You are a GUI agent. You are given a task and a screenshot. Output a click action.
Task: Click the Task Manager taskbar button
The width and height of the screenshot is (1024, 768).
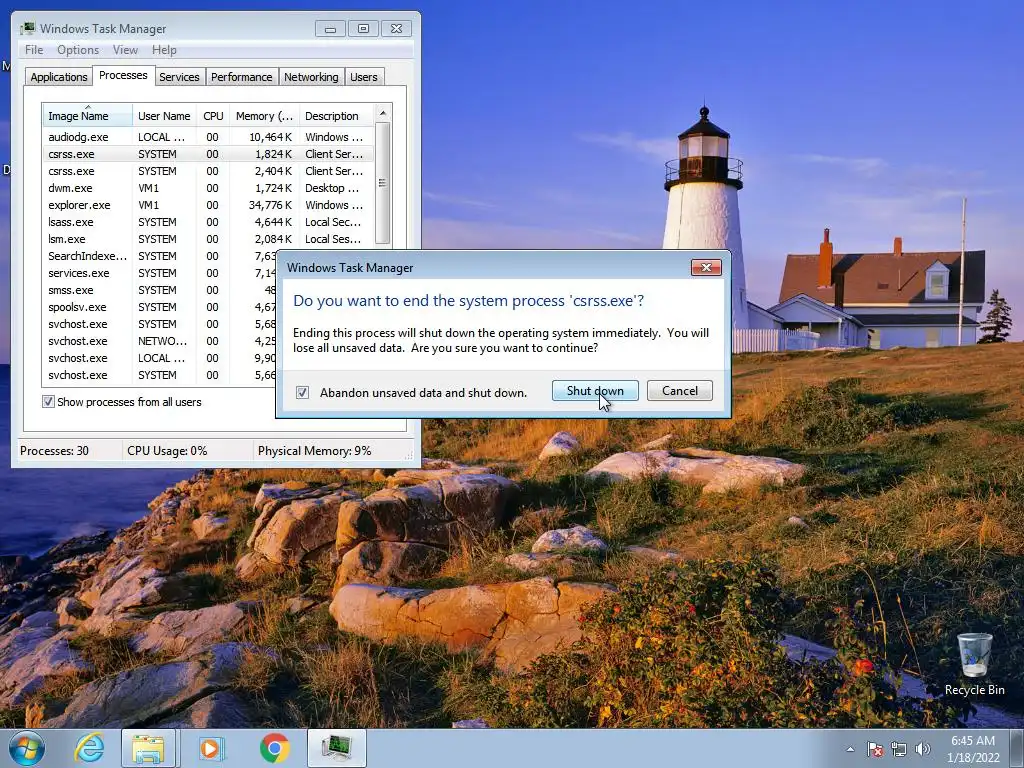(336, 748)
